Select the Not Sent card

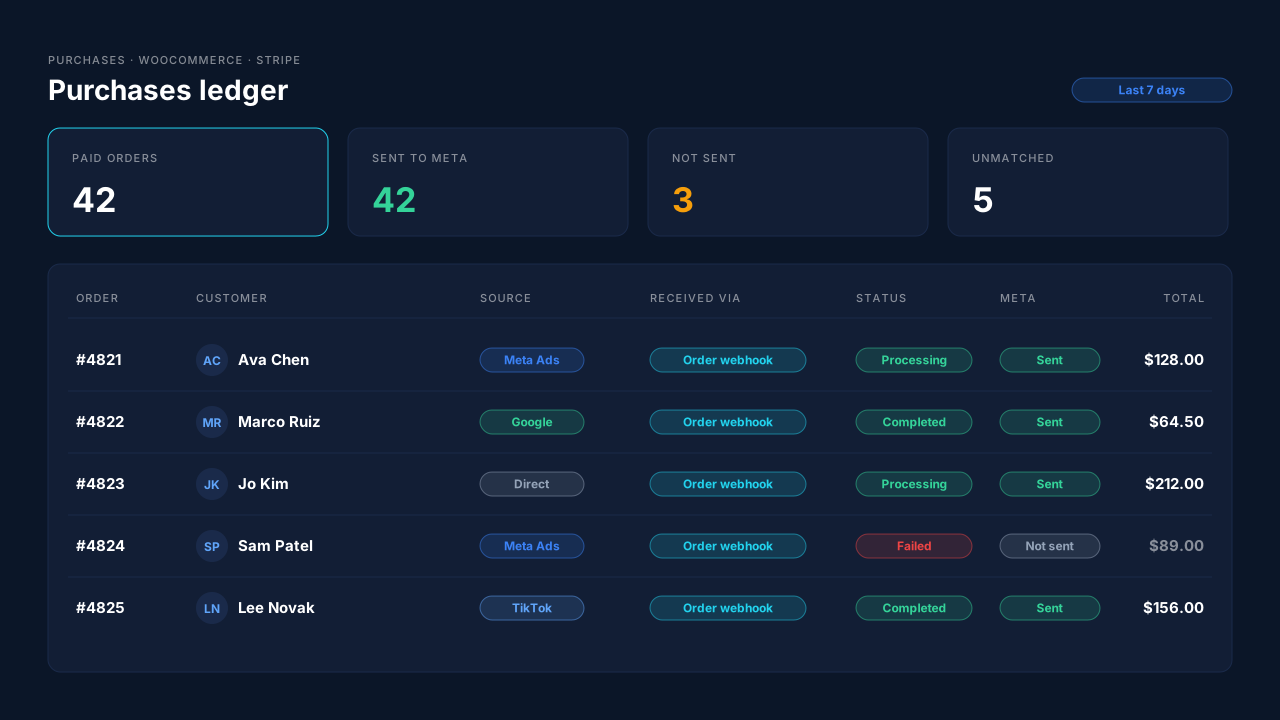pyautogui.click(x=788, y=182)
